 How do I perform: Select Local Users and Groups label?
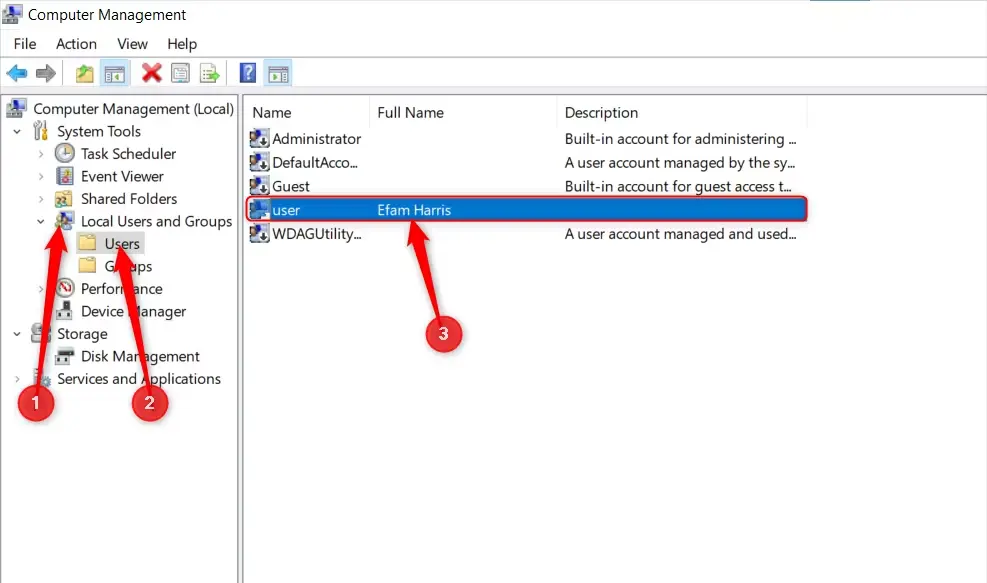(156, 222)
